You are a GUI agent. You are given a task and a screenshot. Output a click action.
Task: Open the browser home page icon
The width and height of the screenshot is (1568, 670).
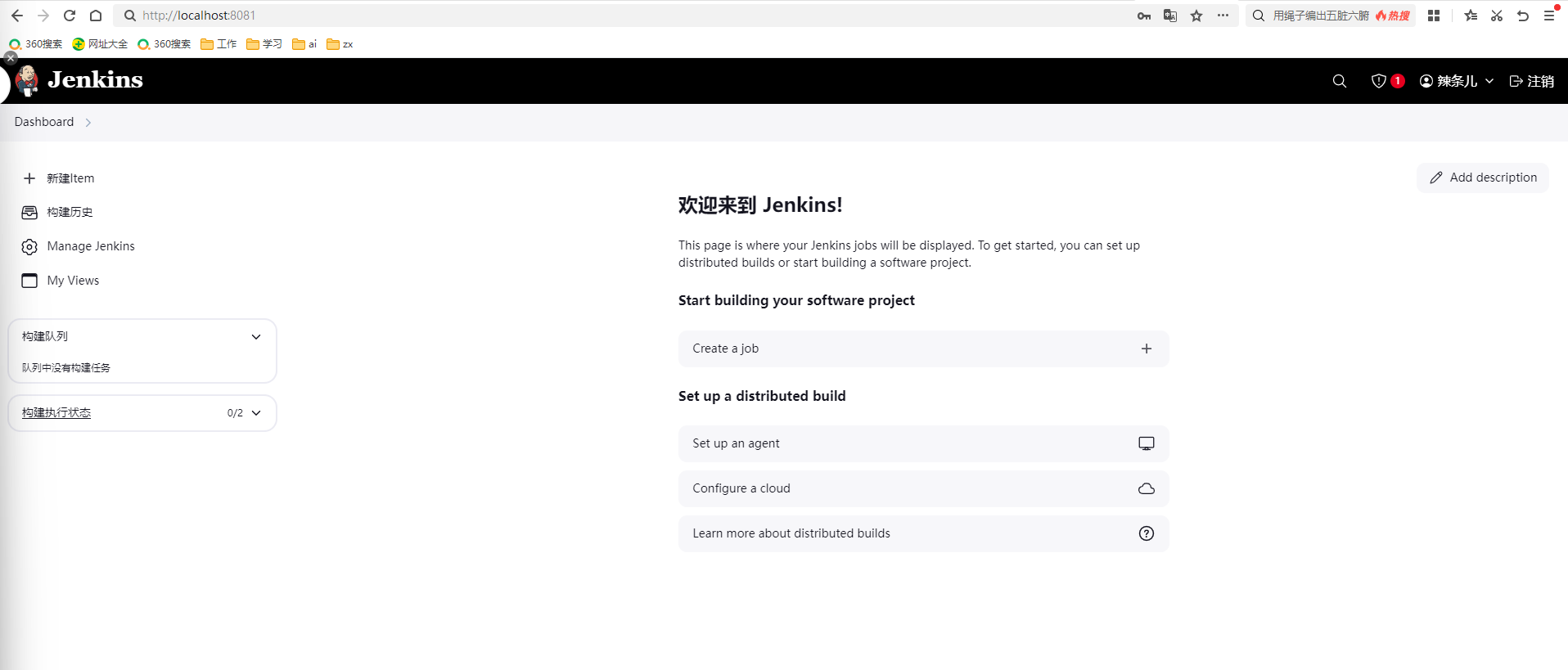pos(96,16)
